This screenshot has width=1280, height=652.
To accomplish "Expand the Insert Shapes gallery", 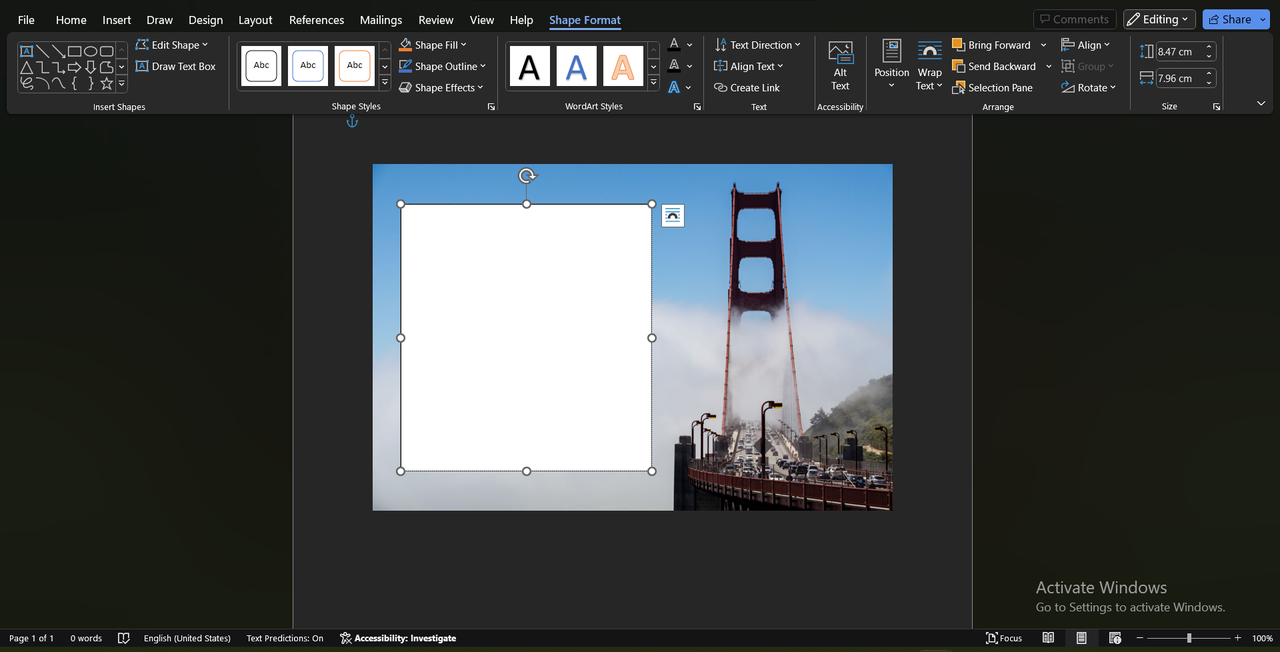I will [x=122, y=83].
